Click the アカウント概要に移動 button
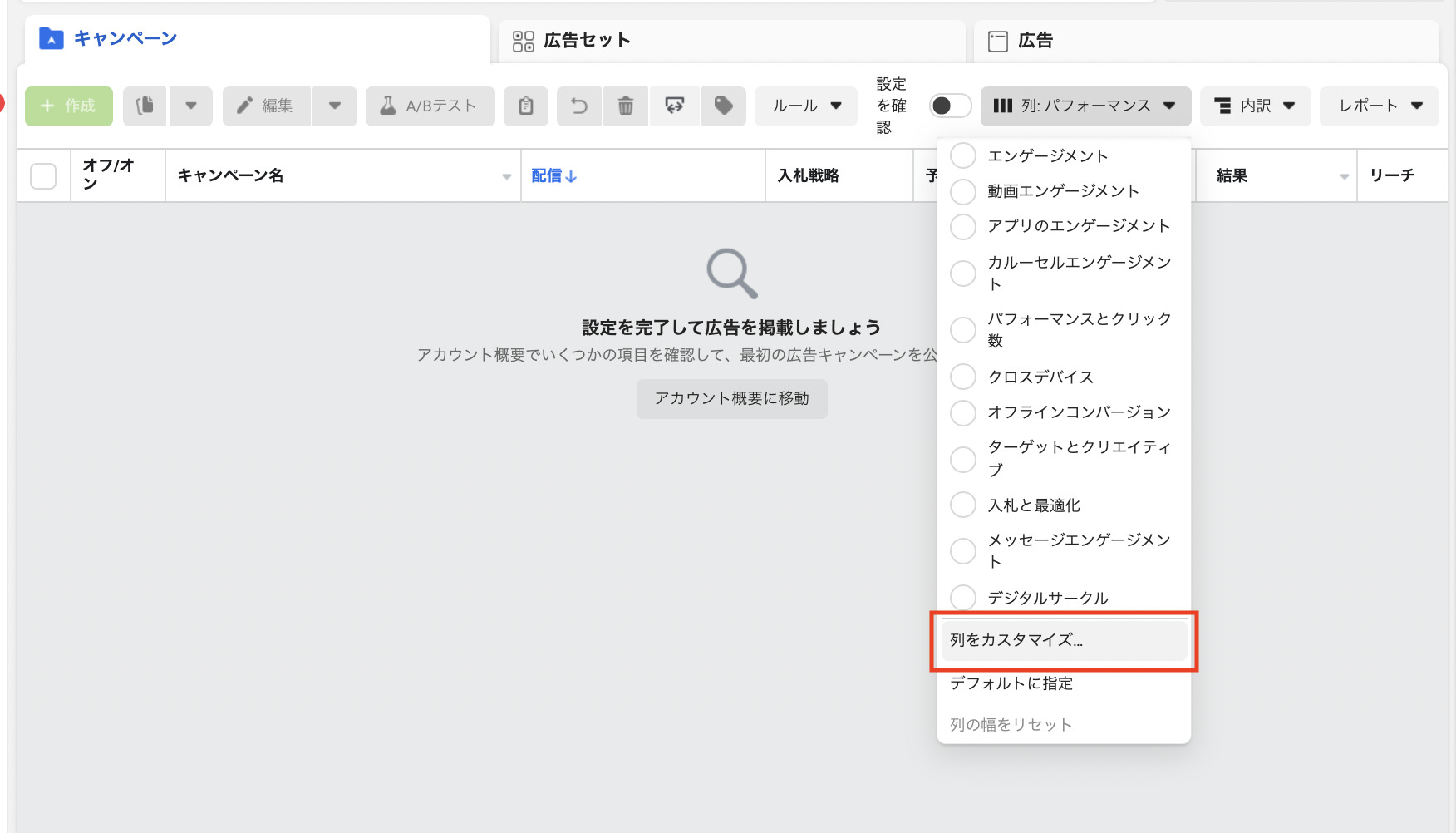The height and width of the screenshot is (833, 1456). pos(731,399)
